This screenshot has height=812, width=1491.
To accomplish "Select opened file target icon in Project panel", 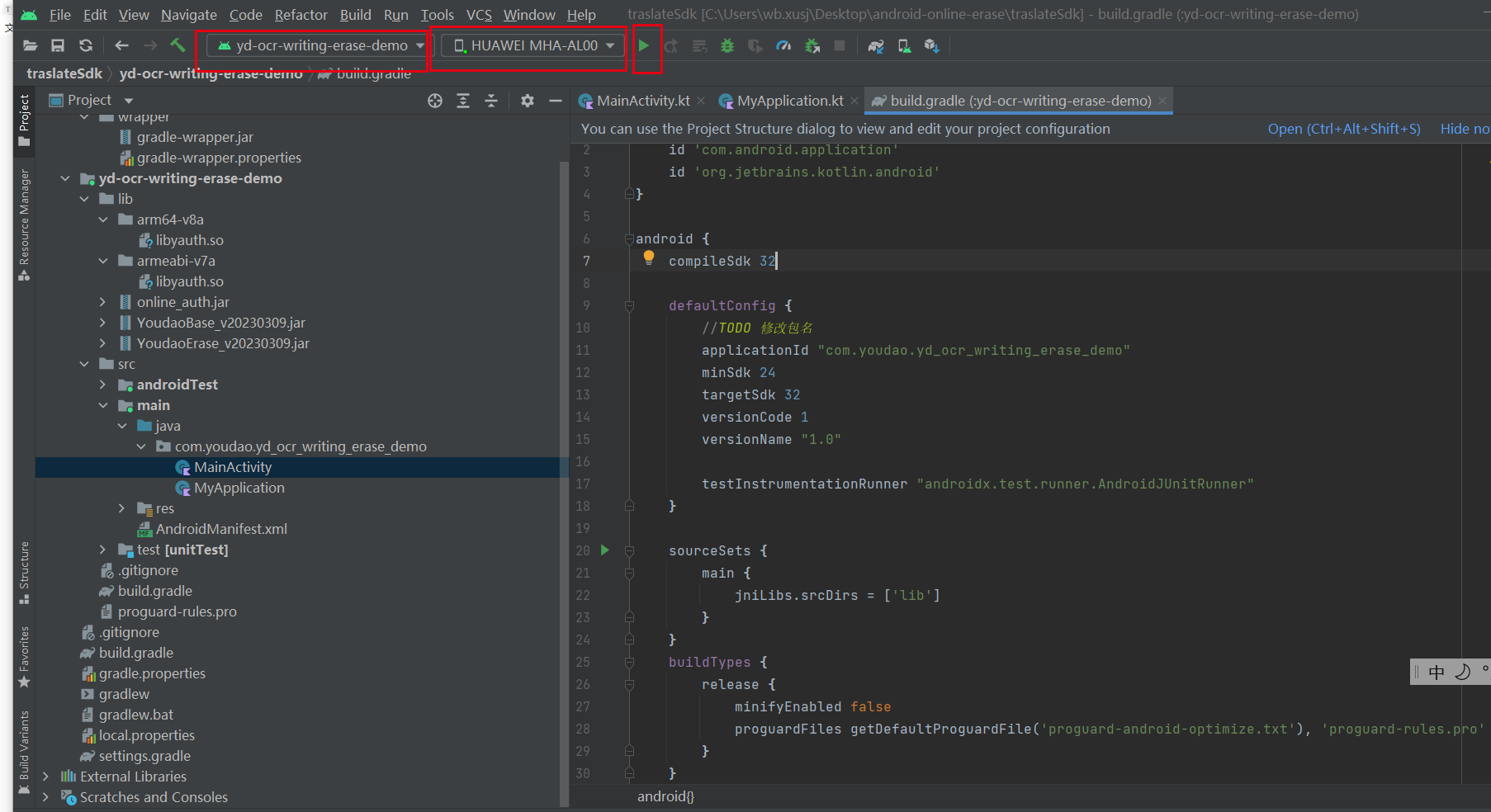I will pos(435,101).
